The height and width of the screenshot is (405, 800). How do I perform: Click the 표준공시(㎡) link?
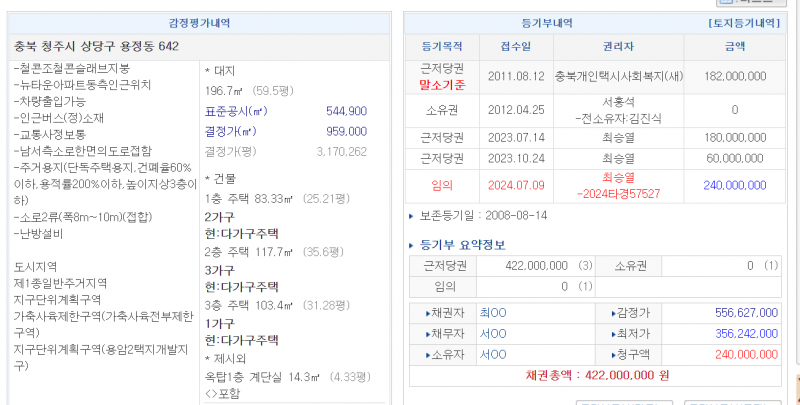[x=235, y=111]
